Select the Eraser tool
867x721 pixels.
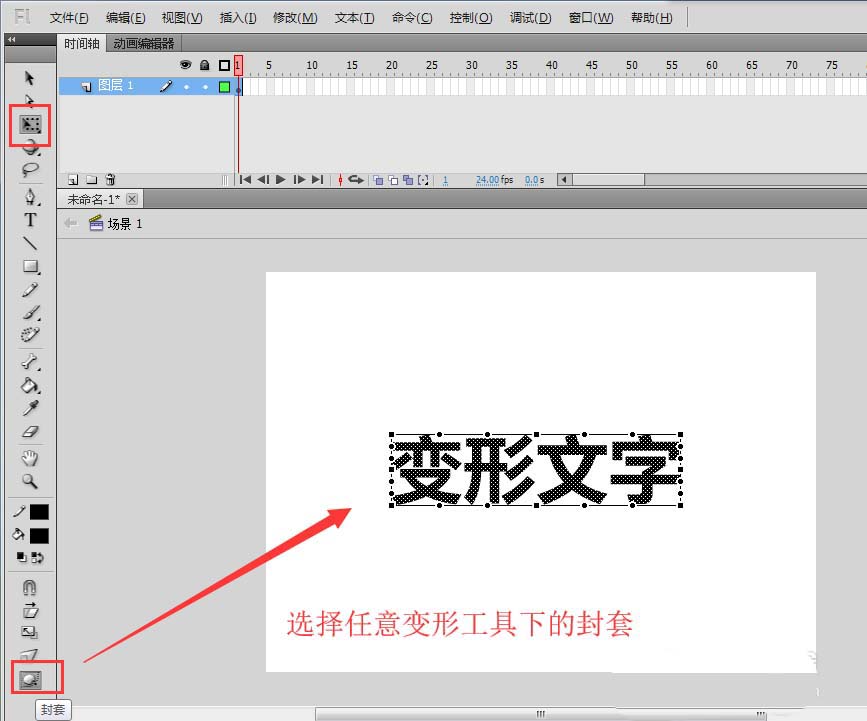tap(30, 431)
